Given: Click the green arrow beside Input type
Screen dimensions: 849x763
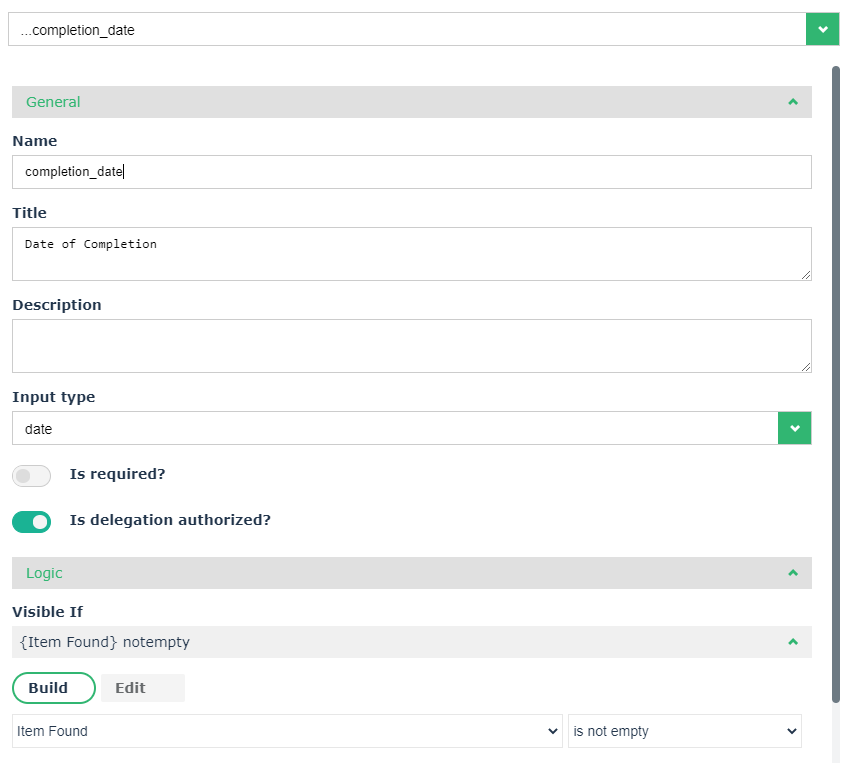Looking at the screenshot, I should click(794, 428).
